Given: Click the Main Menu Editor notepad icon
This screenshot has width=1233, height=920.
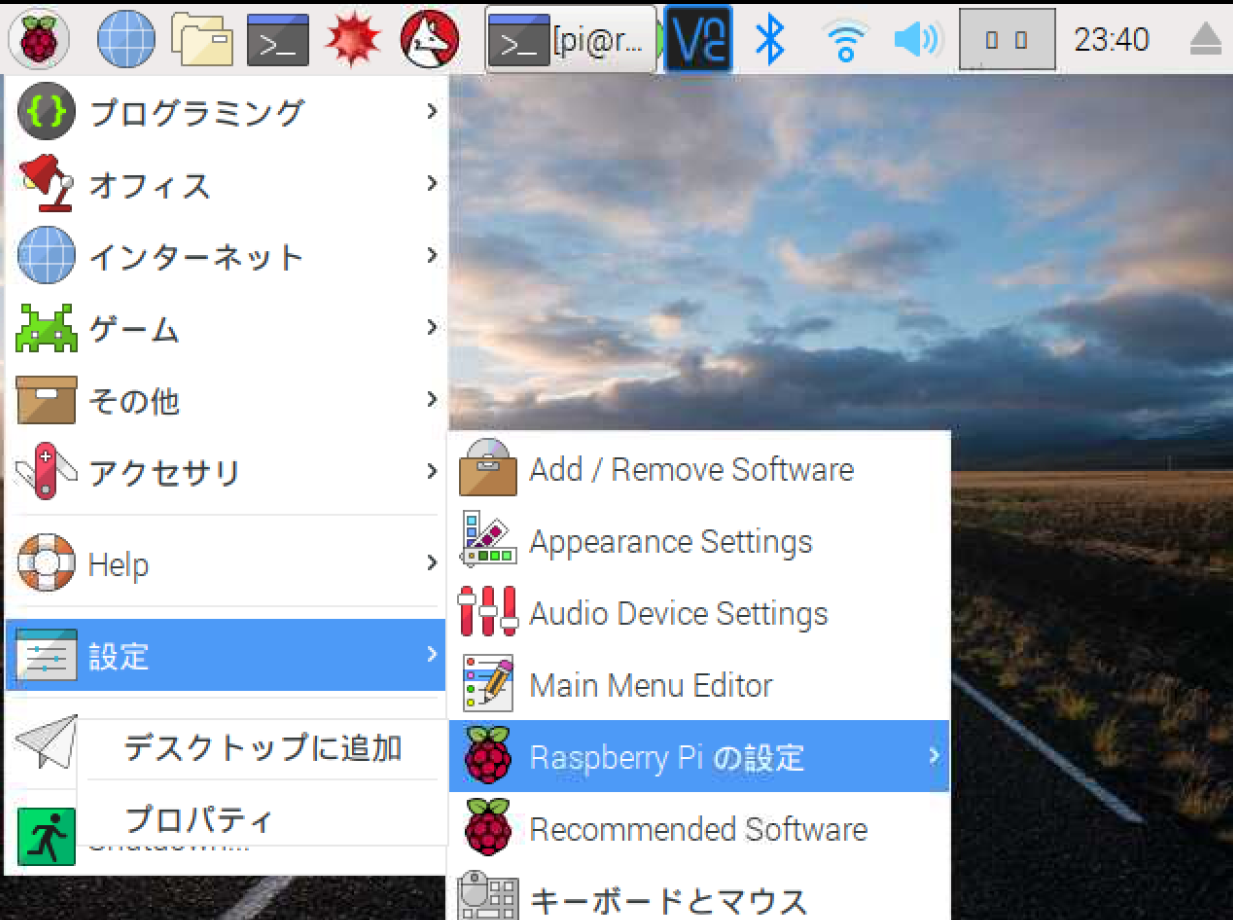Looking at the screenshot, I should pyautogui.click(x=488, y=684).
